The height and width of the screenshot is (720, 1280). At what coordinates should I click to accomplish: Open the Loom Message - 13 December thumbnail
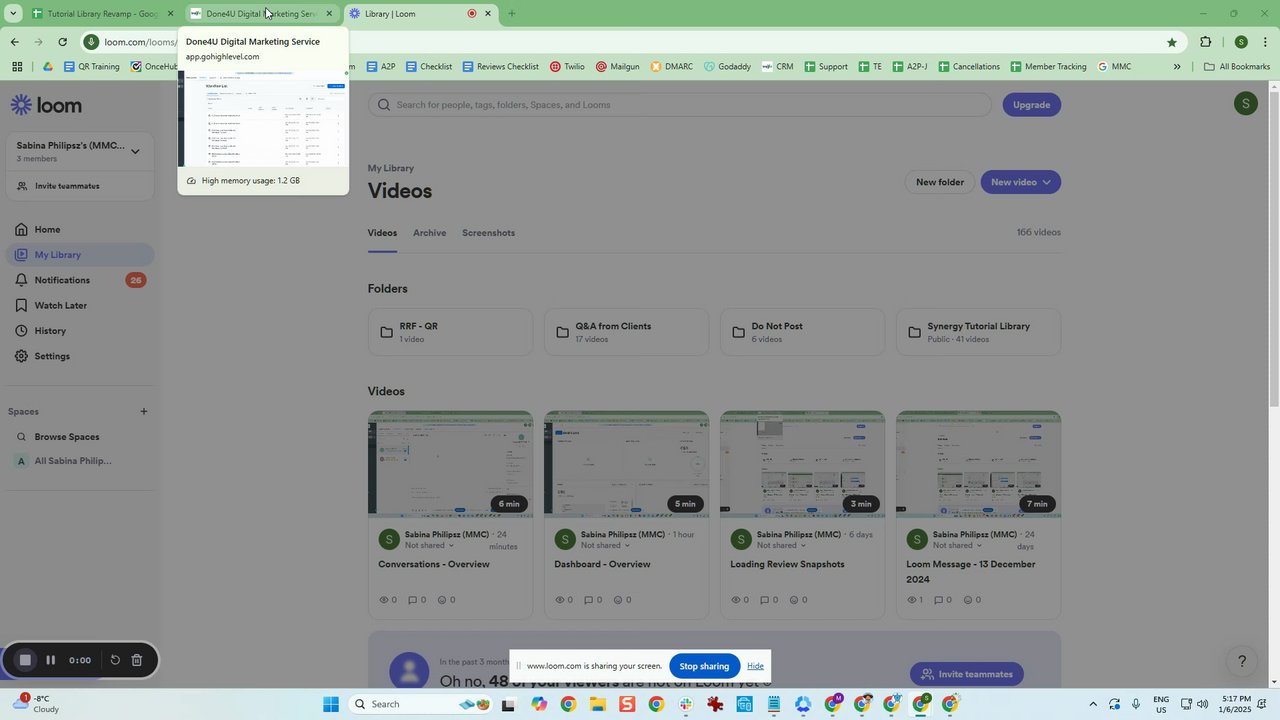coord(978,464)
